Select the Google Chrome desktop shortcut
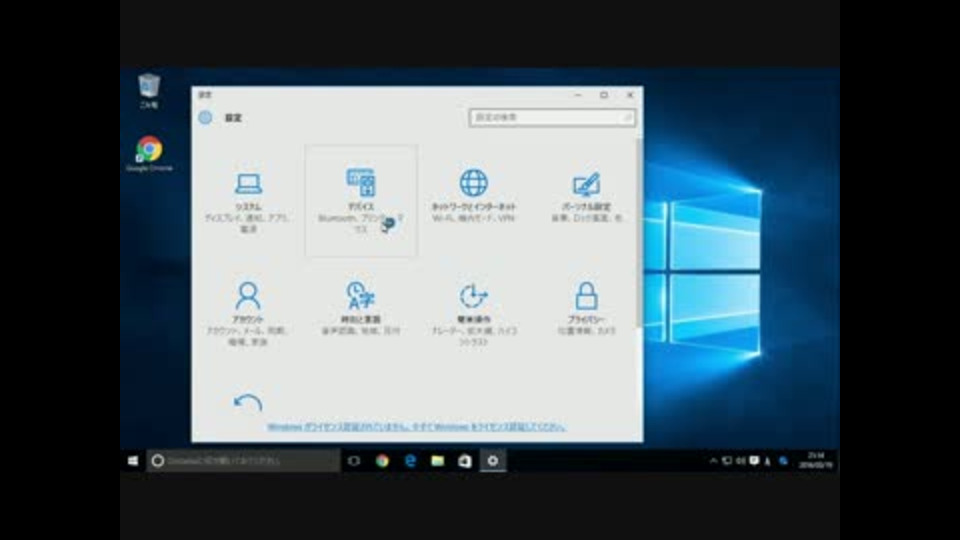This screenshot has height=540, width=960. 149,154
